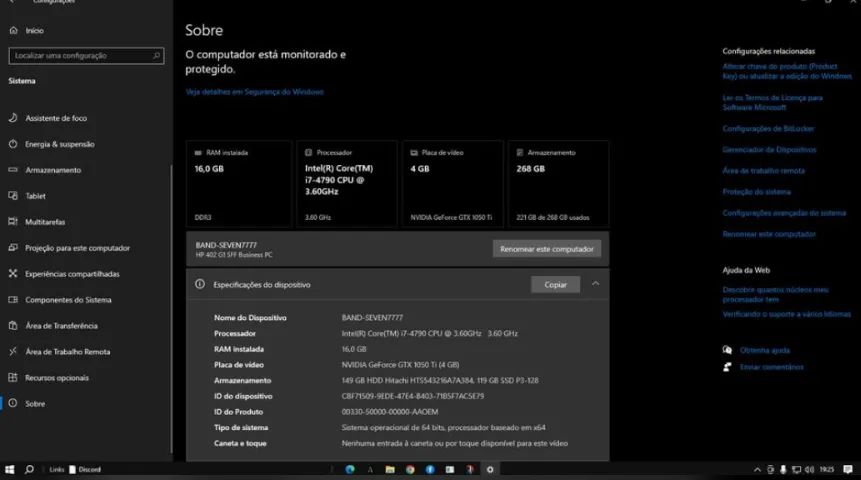Click the Área de Trabalho Remota icon
This screenshot has width=861, height=480.
tap(13, 351)
